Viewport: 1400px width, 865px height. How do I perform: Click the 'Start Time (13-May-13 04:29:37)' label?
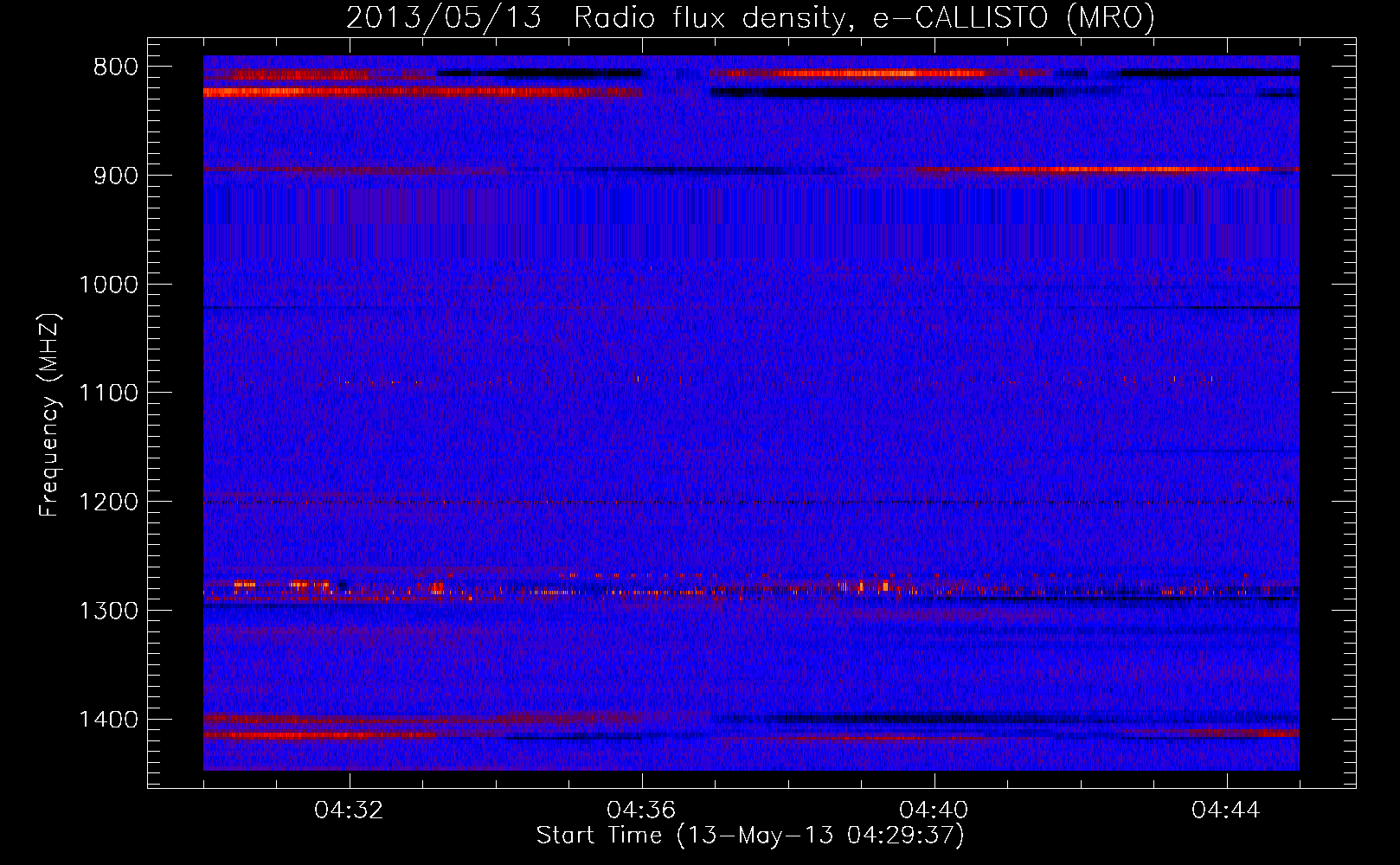tap(750, 836)
